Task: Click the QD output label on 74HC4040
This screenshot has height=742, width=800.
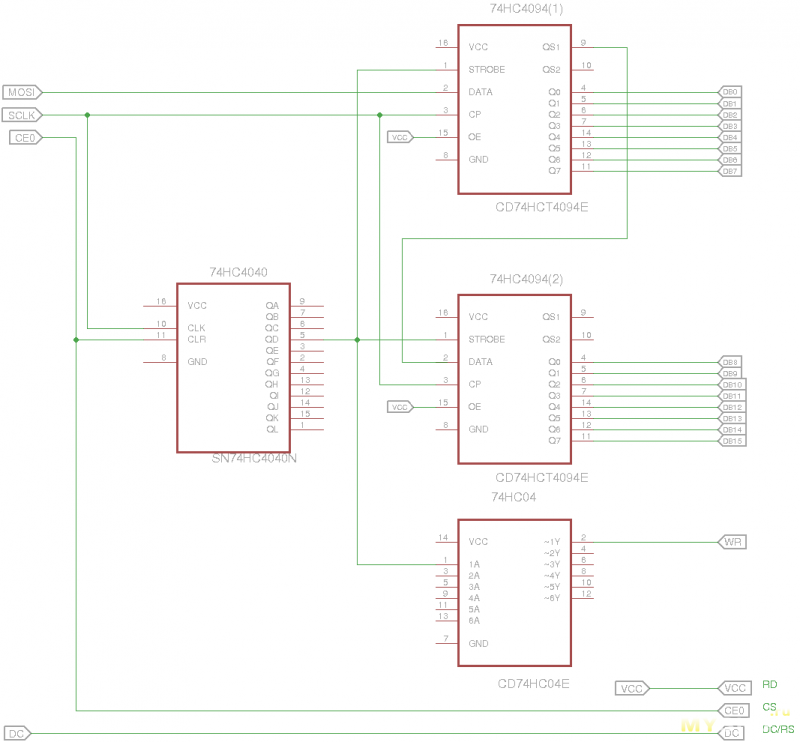Action: [272, 339]
